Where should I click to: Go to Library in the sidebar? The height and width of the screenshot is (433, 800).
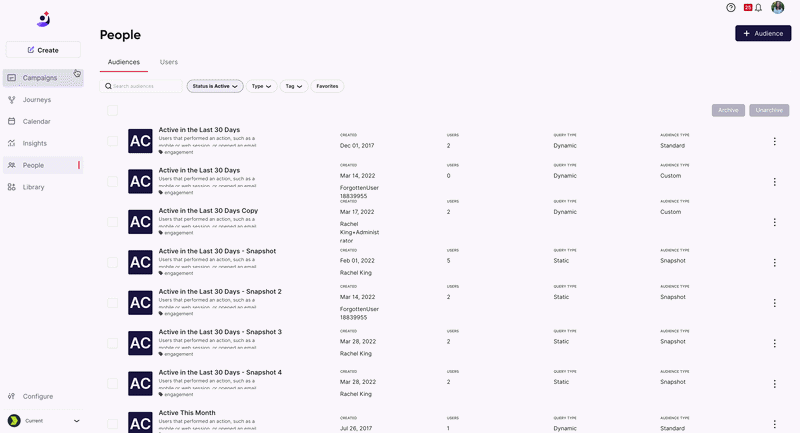[43, 187]
